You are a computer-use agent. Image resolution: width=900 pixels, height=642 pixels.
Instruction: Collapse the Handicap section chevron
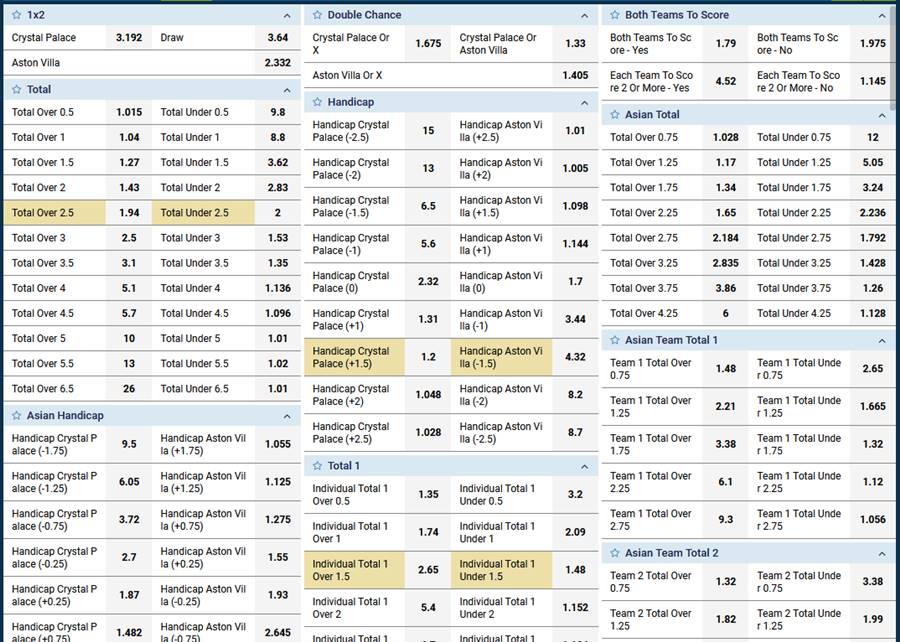coord(585,103)
